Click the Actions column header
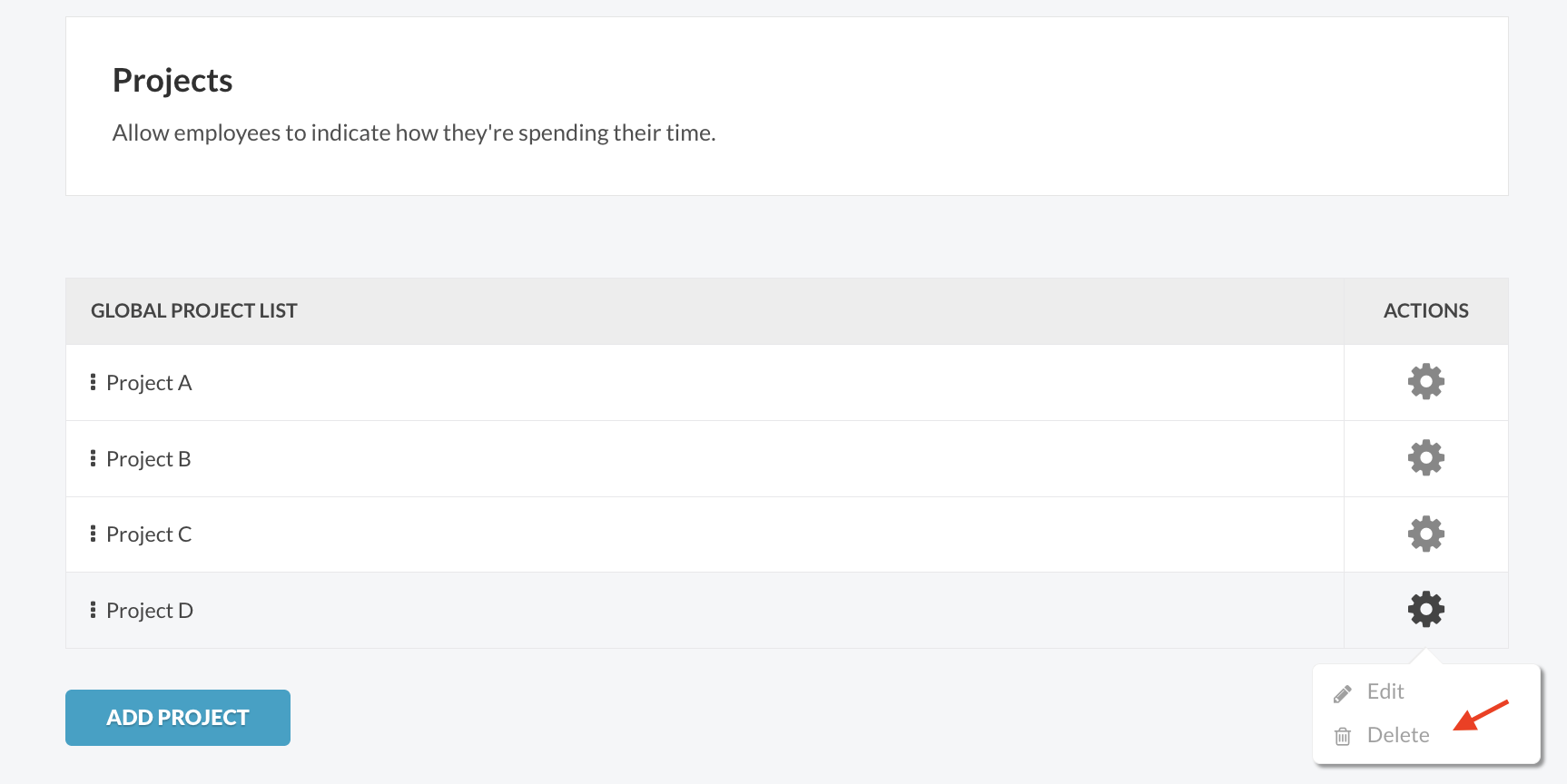Screen dimensions: 1567x784 [1425, 310]
